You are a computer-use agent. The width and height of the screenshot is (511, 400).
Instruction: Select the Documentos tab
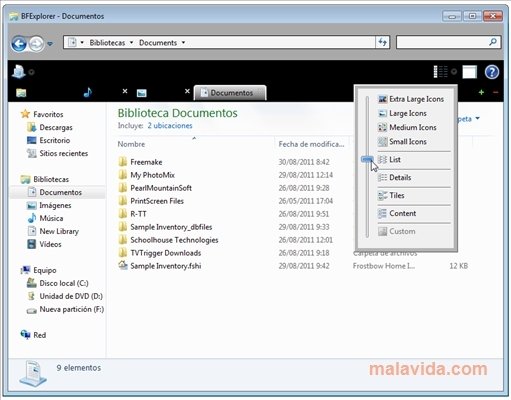(230, 93)
